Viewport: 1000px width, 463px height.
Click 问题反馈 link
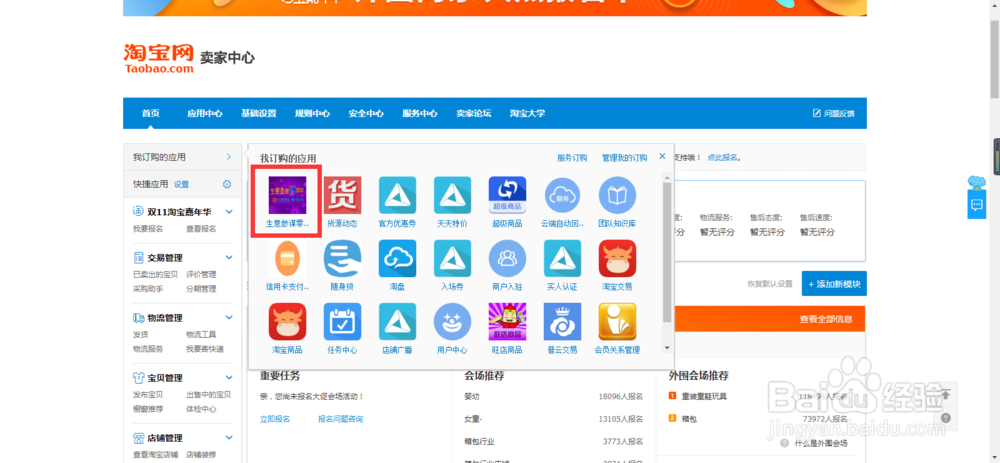(834, 114)
